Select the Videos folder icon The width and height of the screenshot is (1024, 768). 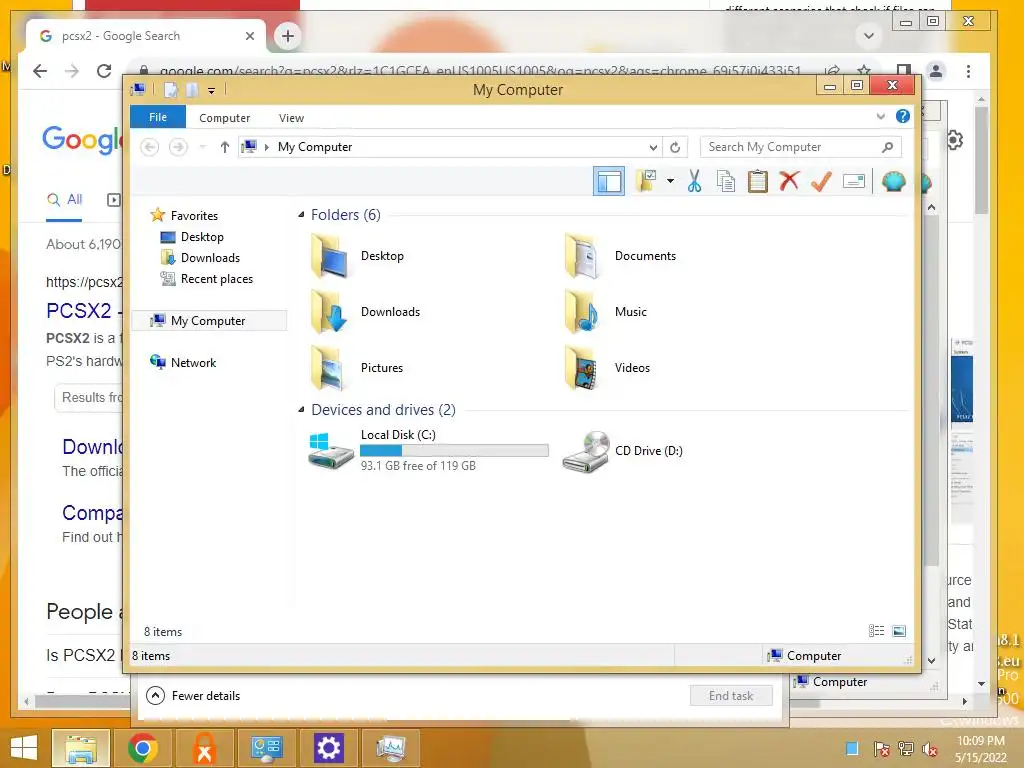tap(583, 368)
